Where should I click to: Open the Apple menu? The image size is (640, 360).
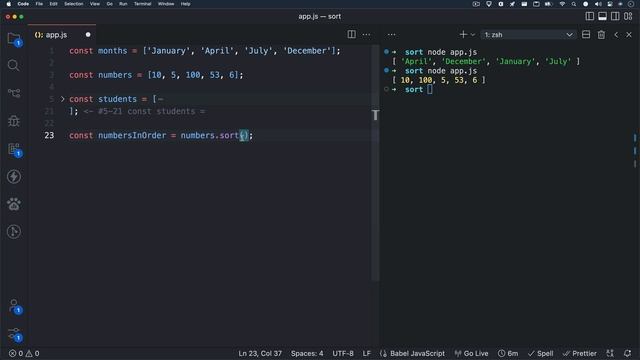pos(9,4)
